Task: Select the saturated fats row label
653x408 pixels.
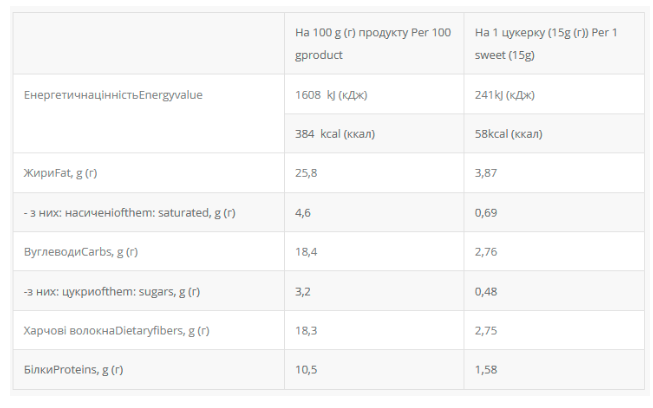Action: [129, 212]
